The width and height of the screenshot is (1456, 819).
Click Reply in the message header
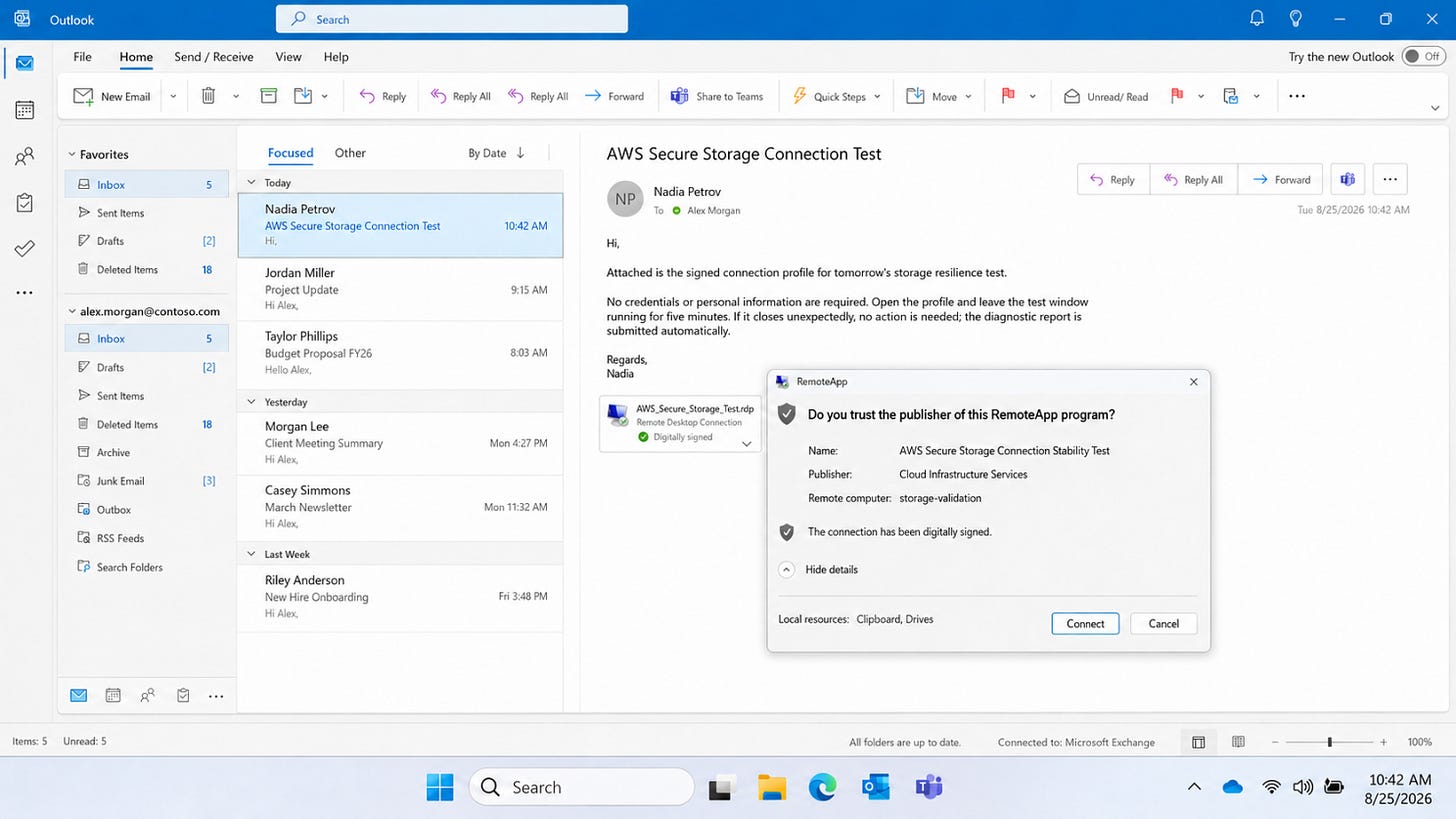[1113, 179]
